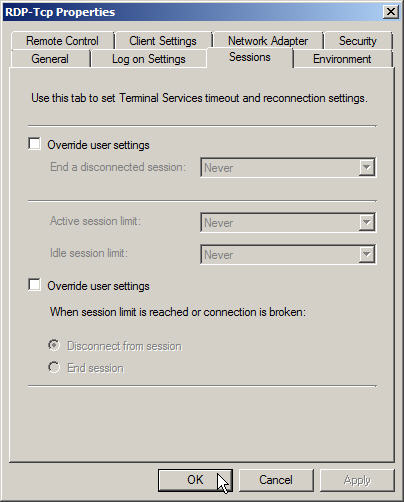The image size is (404, 502).
Task: Close the RDP-Tcp Properties dialog
Action: 391,12
